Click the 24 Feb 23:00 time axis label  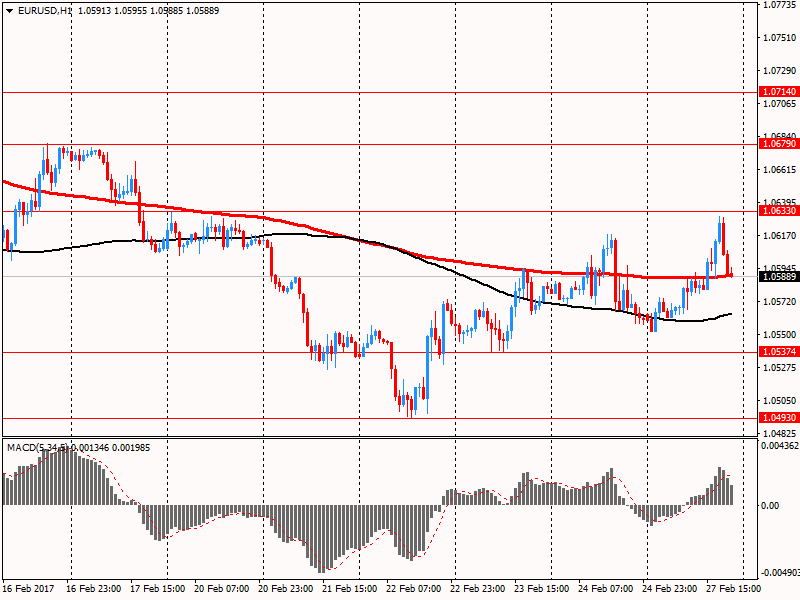[670, 589]
